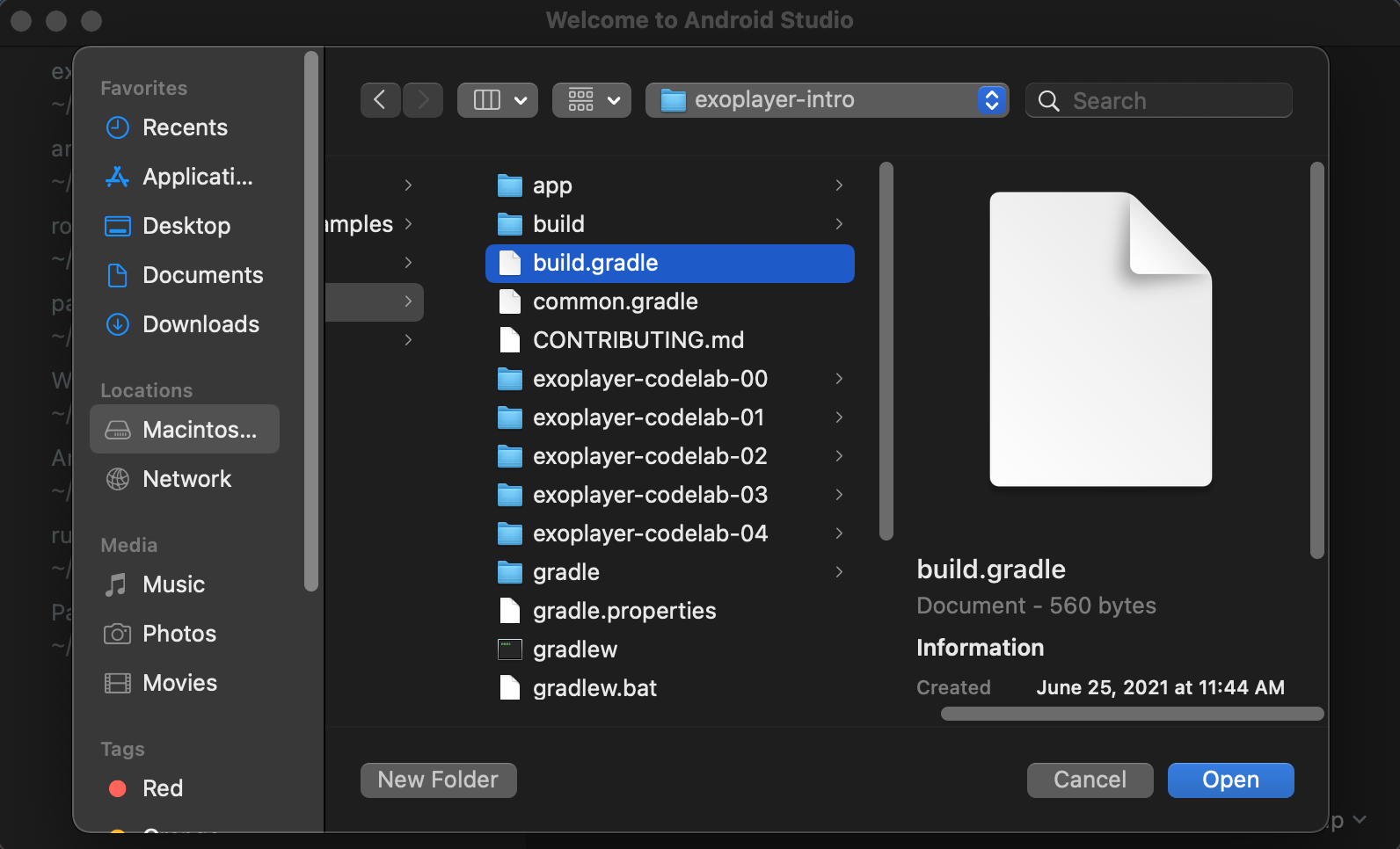
Task: Click the back navigation arrow
Action: pos(380,100)
